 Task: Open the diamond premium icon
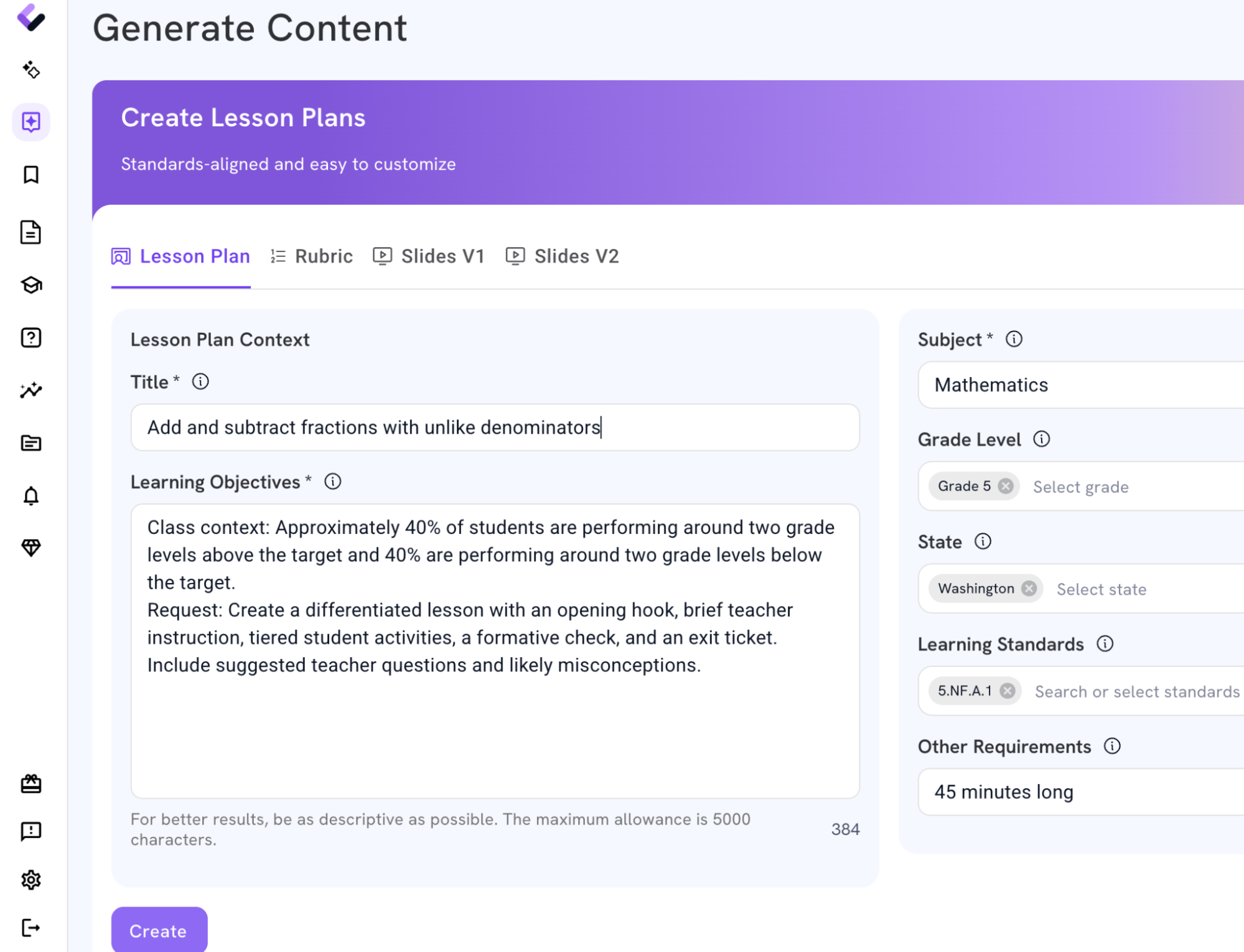tap(31, 548)
